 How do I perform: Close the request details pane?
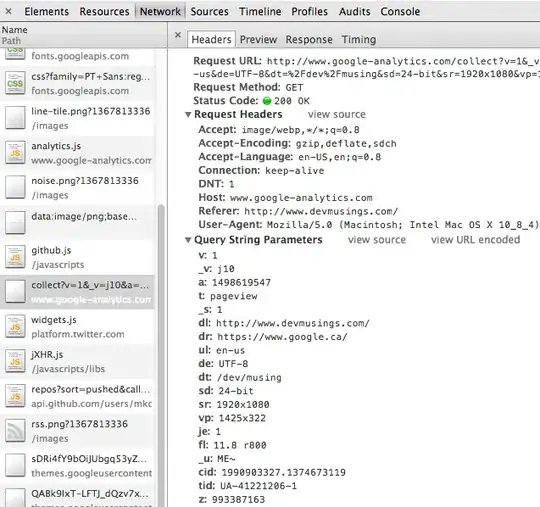pyautogui.click(x=178, y=35)
